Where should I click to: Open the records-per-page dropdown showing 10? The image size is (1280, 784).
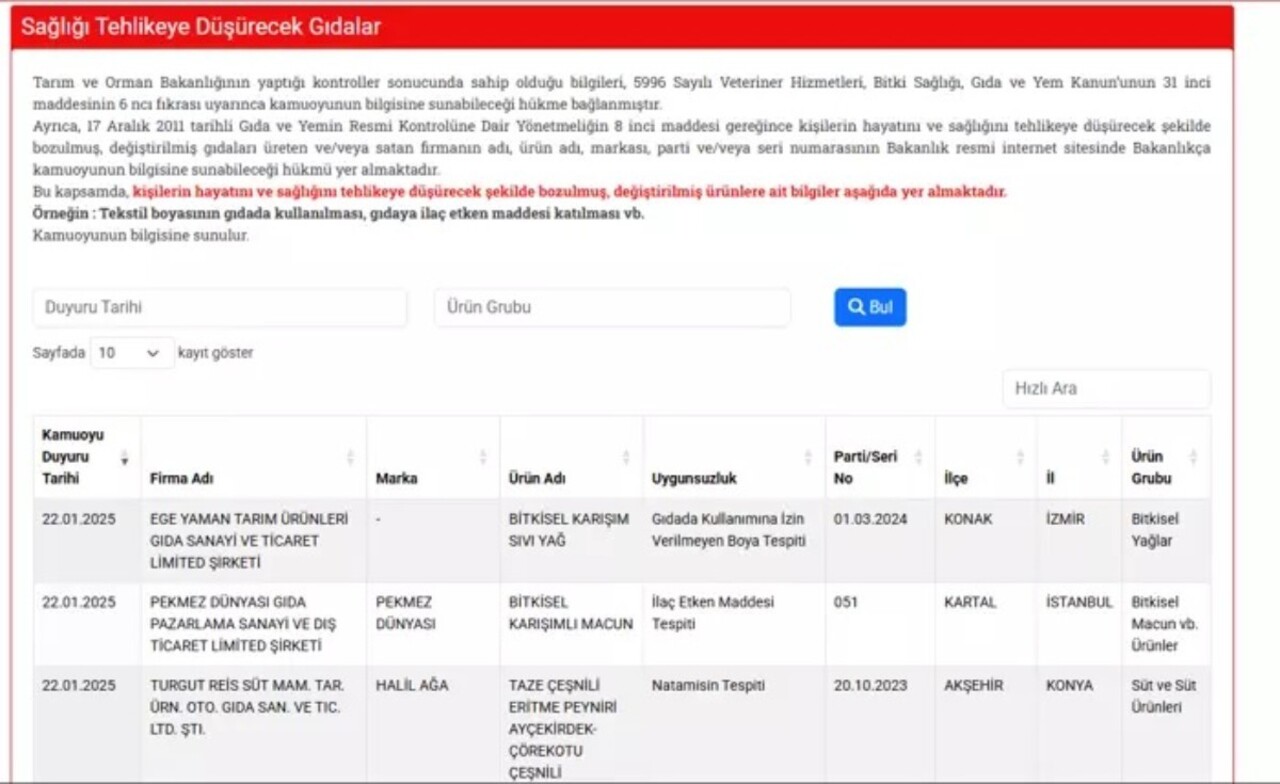pyautogui.click(x=132, y=353)
